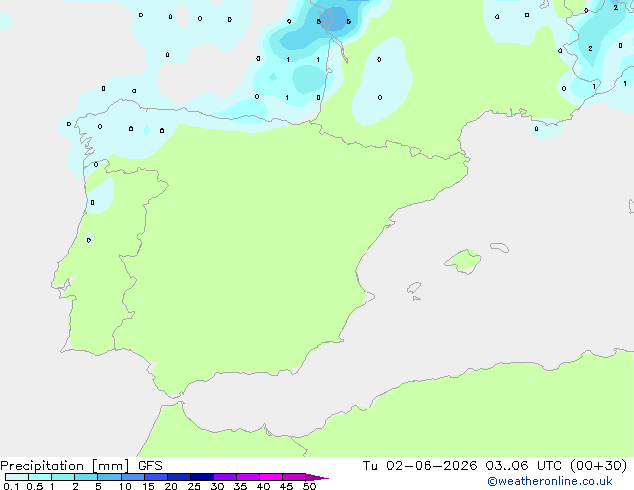Click the "03..06 UTC" time range text
Image resolution: width=634 pixels, height=490 pixels.
point(523,466)
